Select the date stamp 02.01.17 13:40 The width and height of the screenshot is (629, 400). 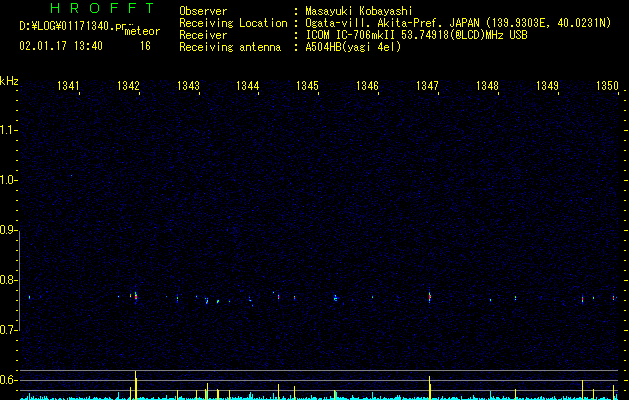coord(61,46)
